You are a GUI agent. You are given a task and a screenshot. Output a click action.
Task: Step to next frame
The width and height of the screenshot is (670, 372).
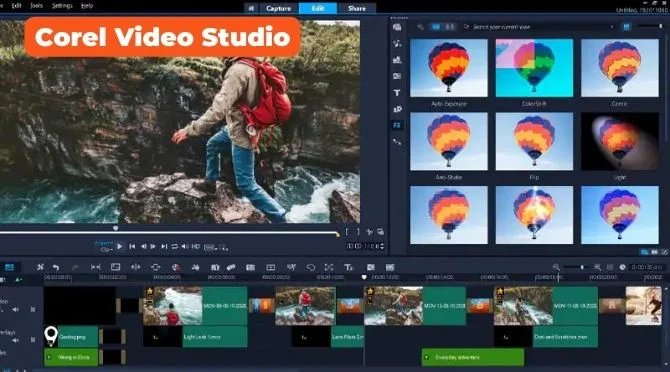pos(153,246)
